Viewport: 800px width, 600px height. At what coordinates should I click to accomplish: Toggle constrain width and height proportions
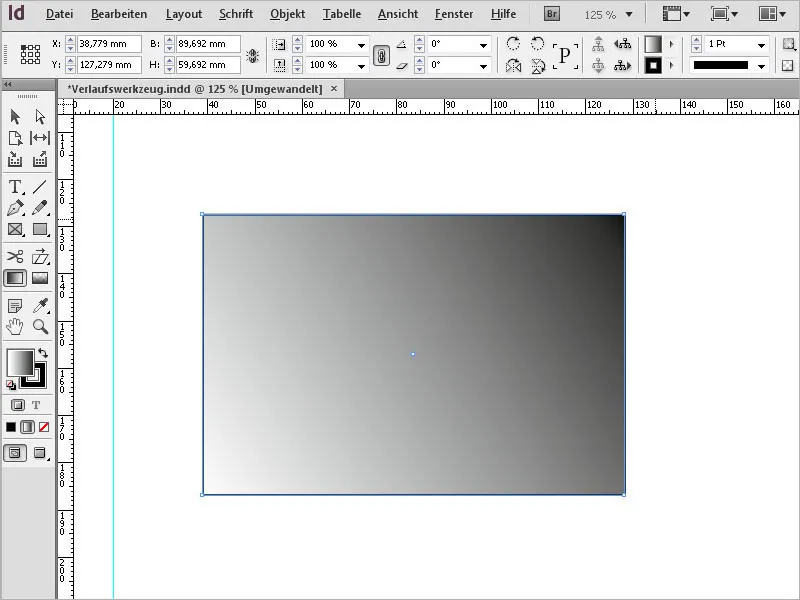(253, 55)
